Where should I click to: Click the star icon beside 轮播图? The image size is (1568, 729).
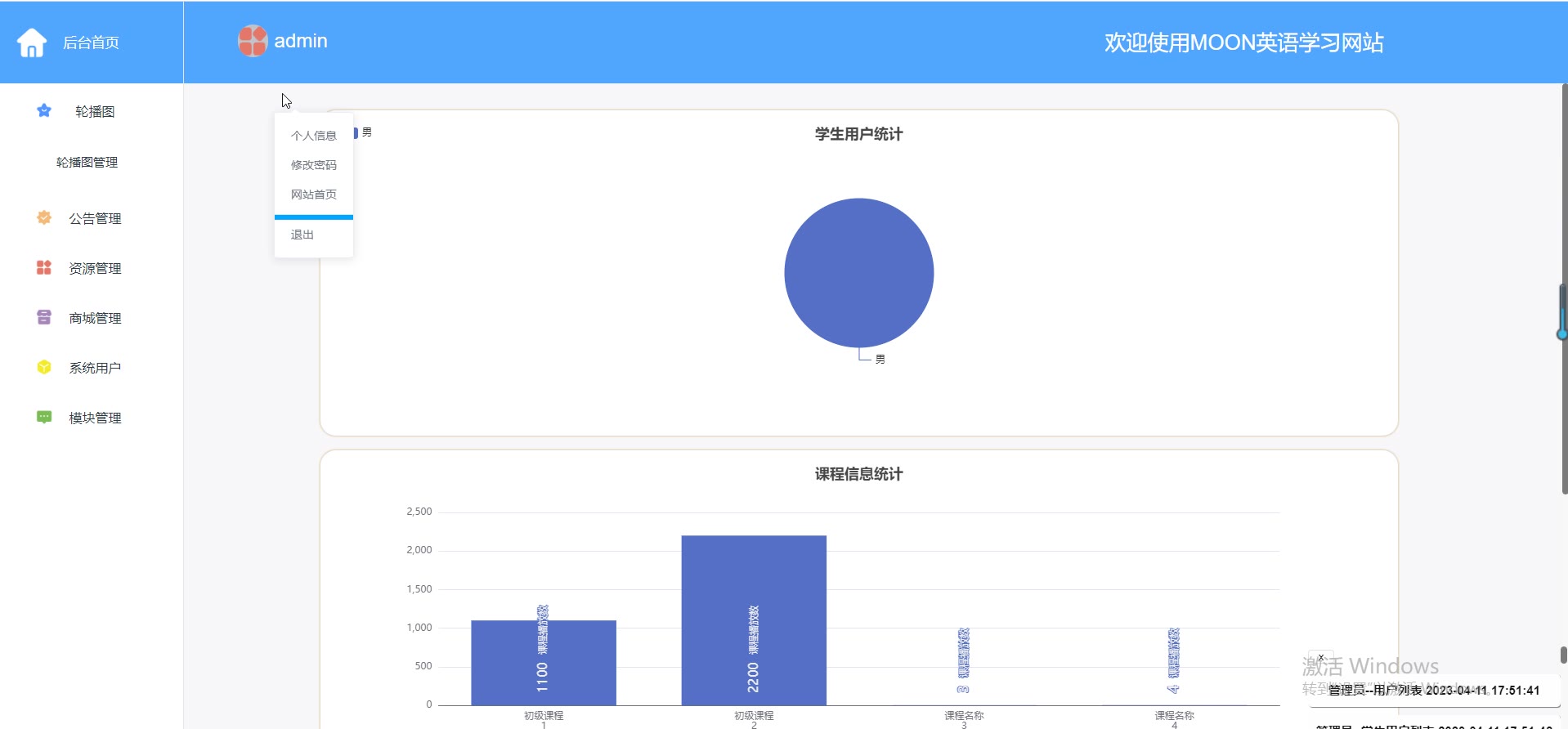(44, 110)
